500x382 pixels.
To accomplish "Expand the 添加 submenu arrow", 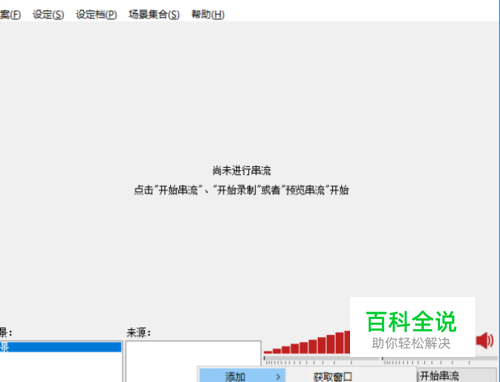I will pos(278,377).
